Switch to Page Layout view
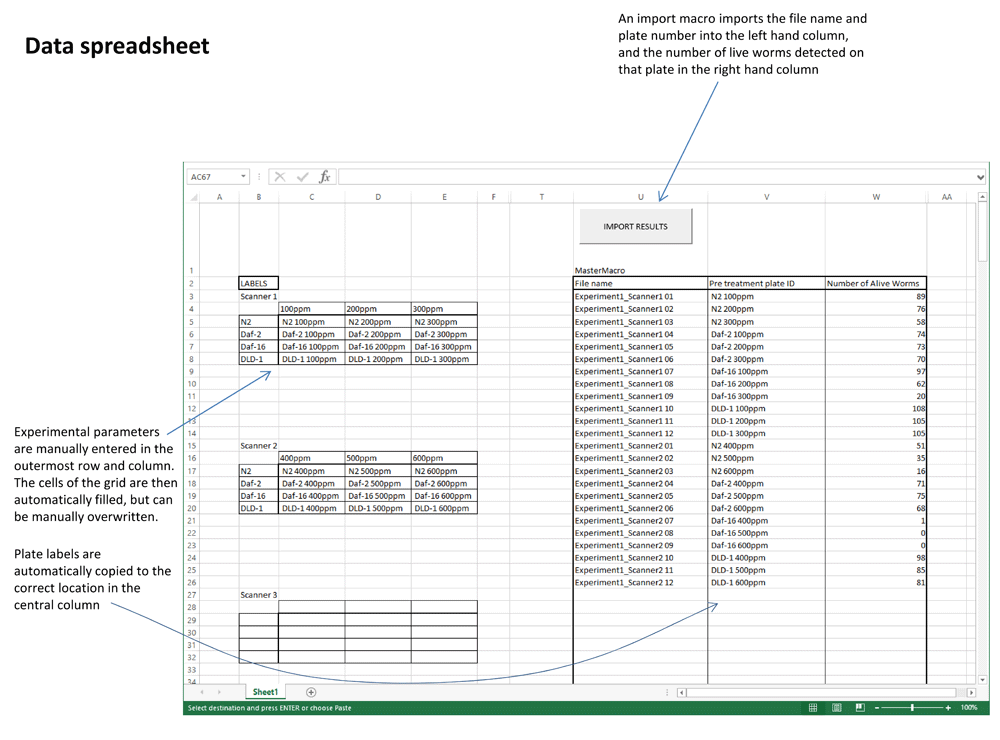The height and width of the screenshot is (740, 1000). tap(836, 708)
